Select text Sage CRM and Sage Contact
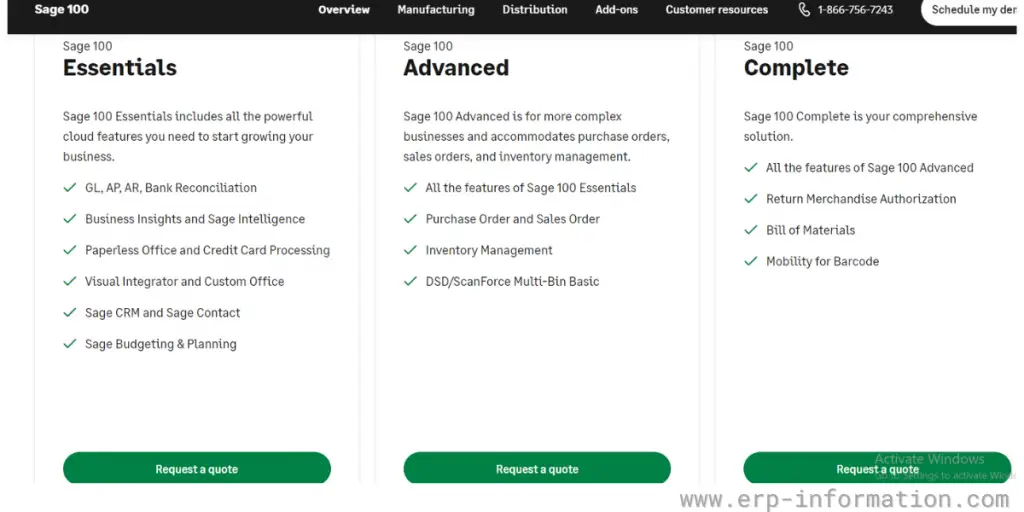The image size is (1024, 512). [163, 313]
